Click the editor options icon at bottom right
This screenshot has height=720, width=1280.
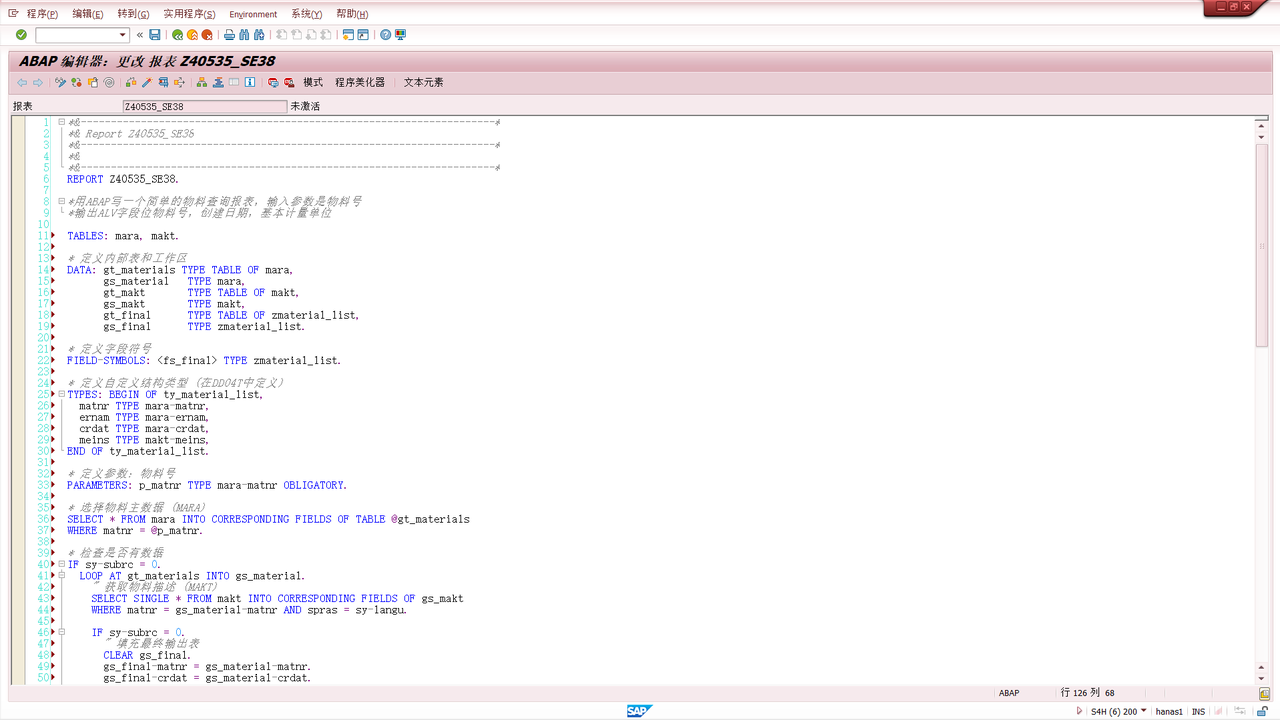click(1264, 693)
